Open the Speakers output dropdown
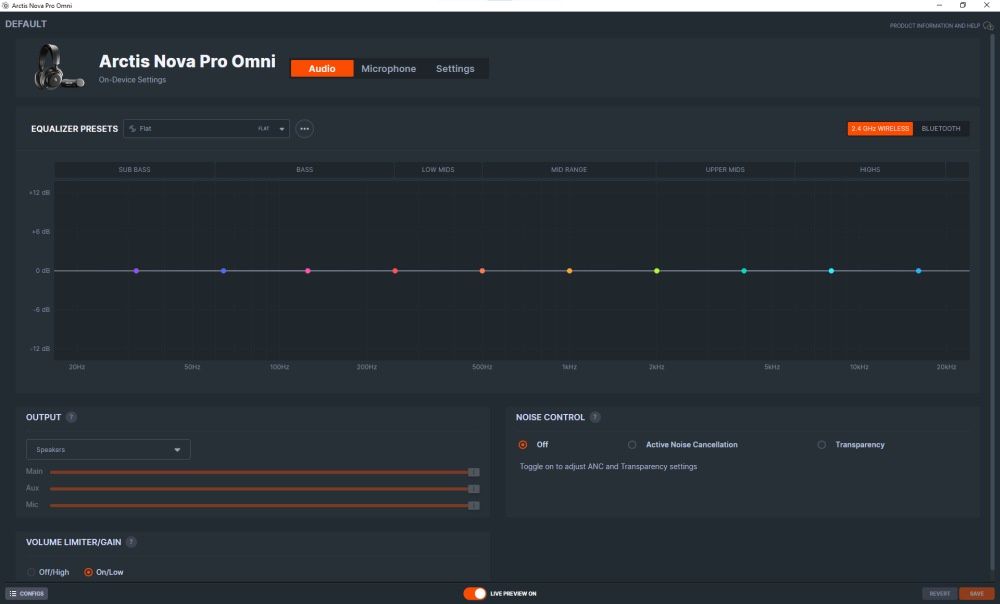1000x604 pixels. click(108, 450)
